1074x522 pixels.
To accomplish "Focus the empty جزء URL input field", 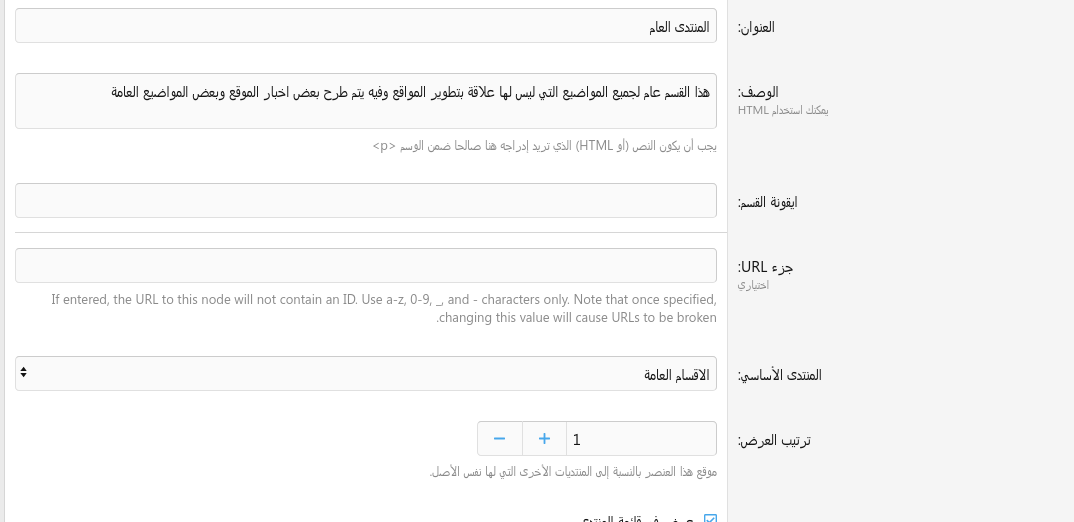I will coord(366,266).
